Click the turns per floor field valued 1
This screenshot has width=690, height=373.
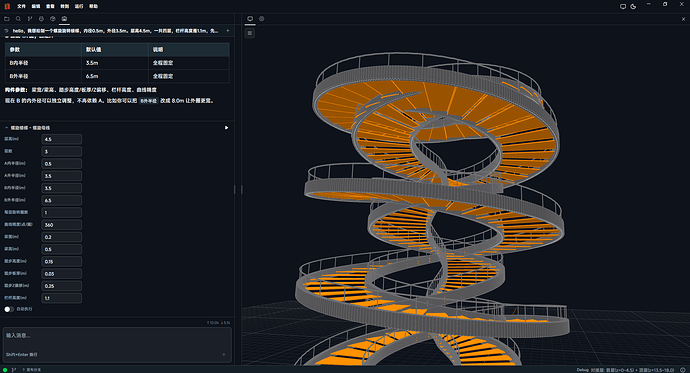tap(62, 212)
